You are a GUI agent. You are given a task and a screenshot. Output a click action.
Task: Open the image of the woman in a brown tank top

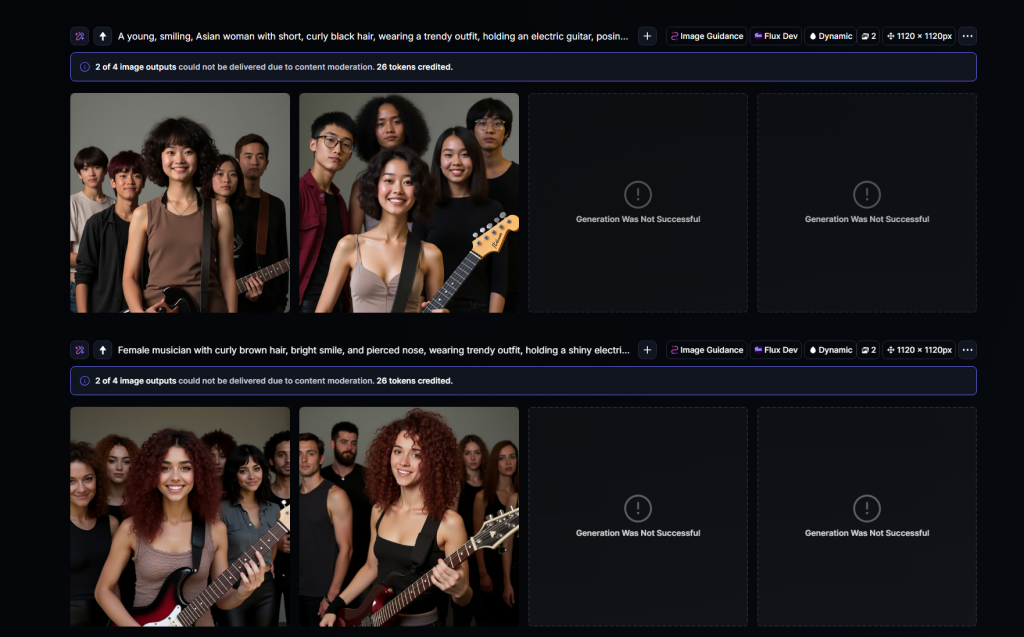pos(180,203)
